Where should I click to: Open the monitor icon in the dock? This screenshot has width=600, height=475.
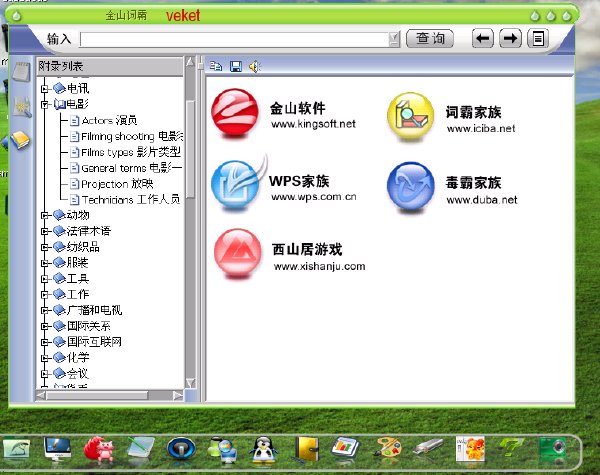(x=57, y=449)
